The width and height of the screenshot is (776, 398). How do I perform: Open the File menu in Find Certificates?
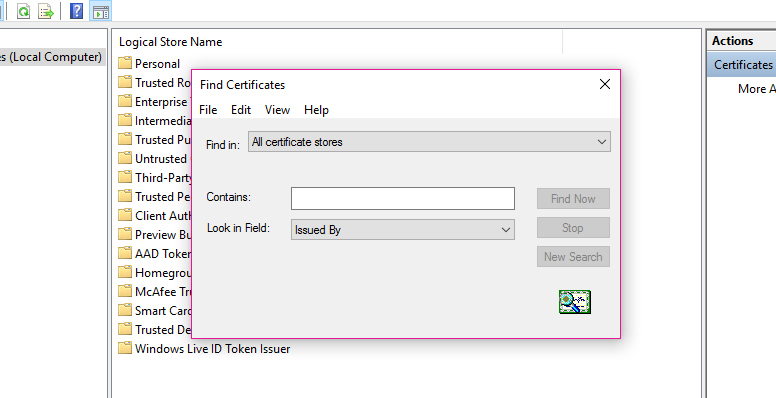(208, 110)
